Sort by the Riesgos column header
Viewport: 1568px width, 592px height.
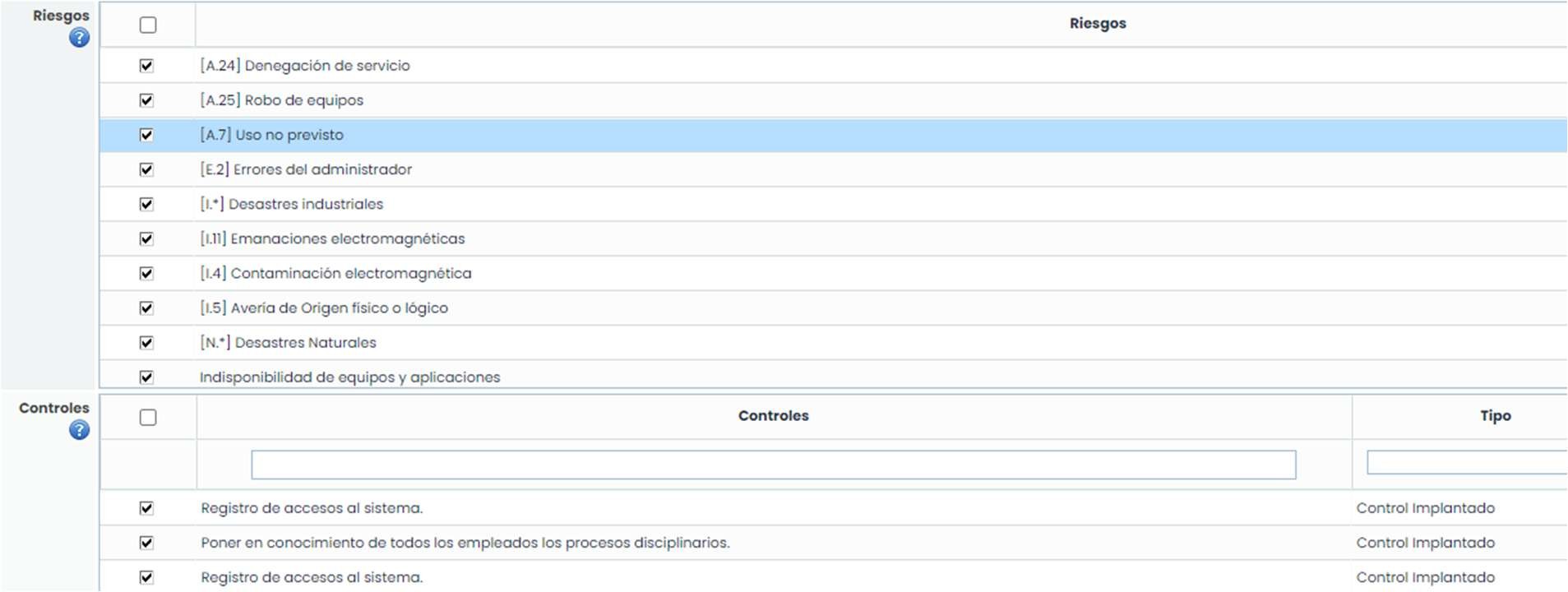point(1097,24)
